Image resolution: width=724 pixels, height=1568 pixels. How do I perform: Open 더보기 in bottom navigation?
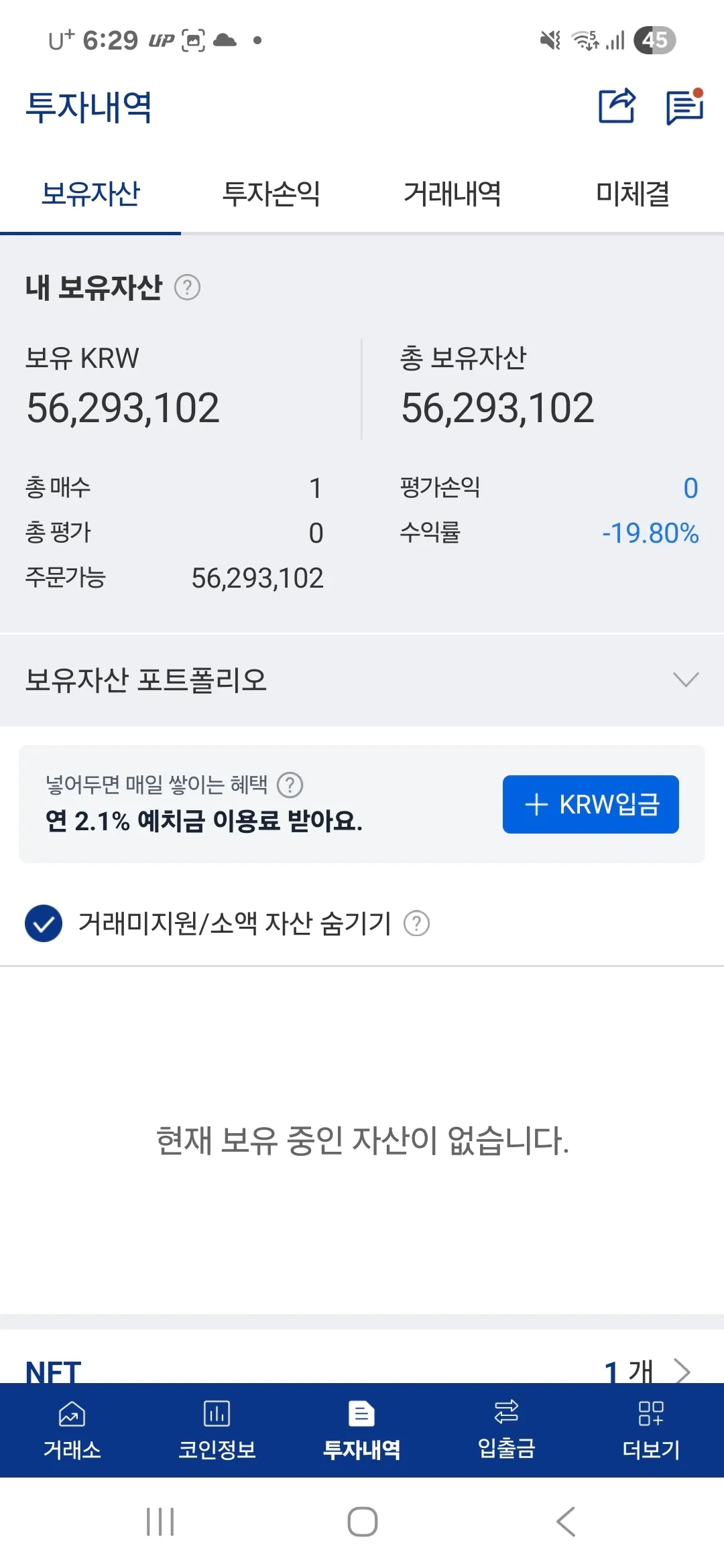[x=651, y=1430]
